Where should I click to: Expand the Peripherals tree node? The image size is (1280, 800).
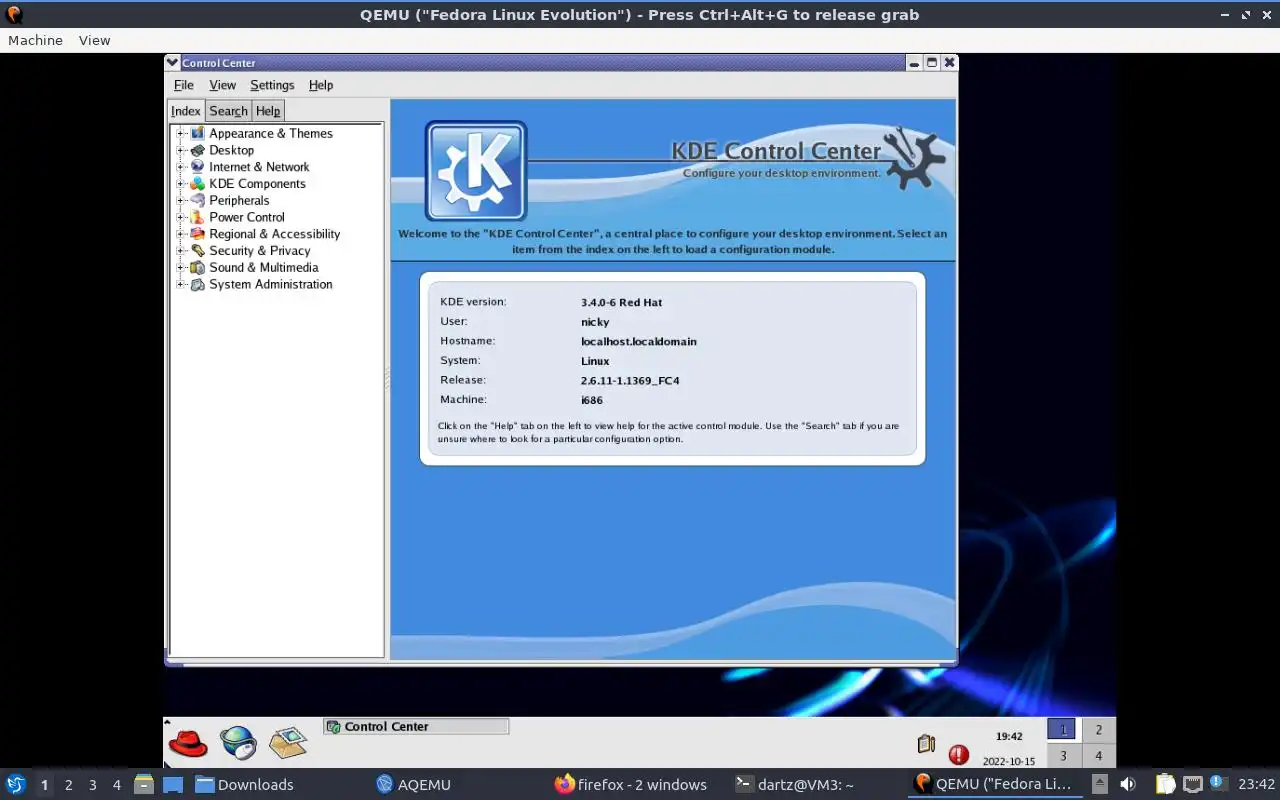181,200
